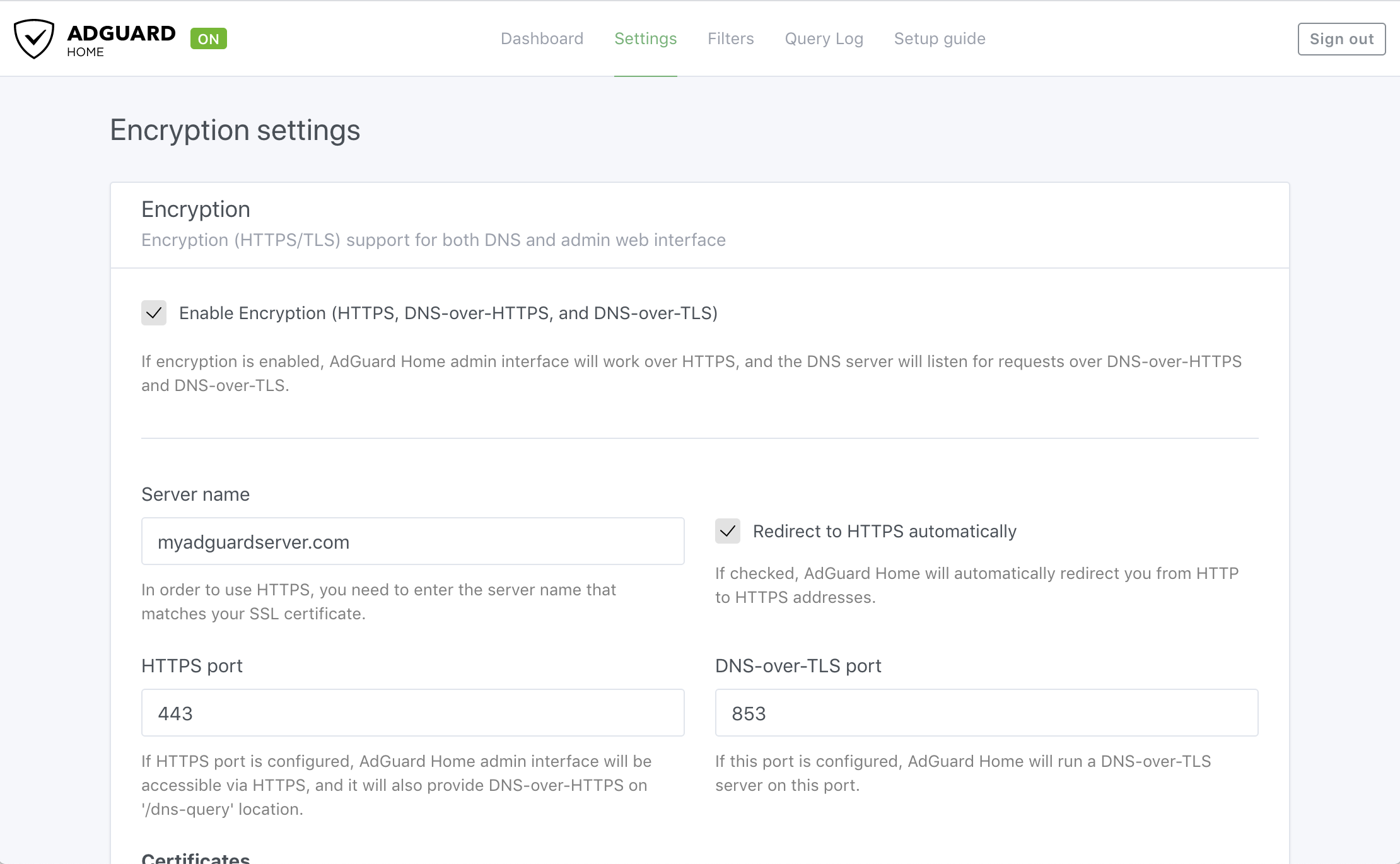This screenshot has width=1400, height=864.
Task: Click the DNS-over-TLS port input field
Action: (987, 712)
